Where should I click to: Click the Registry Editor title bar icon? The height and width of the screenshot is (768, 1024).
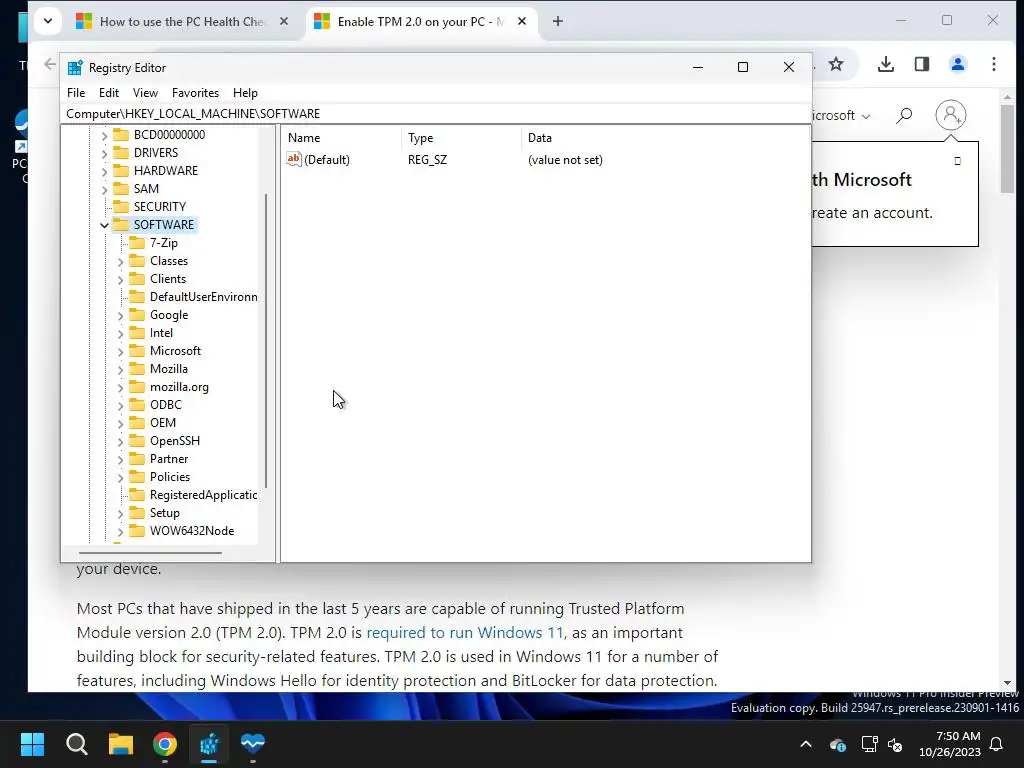coord(75,67)
